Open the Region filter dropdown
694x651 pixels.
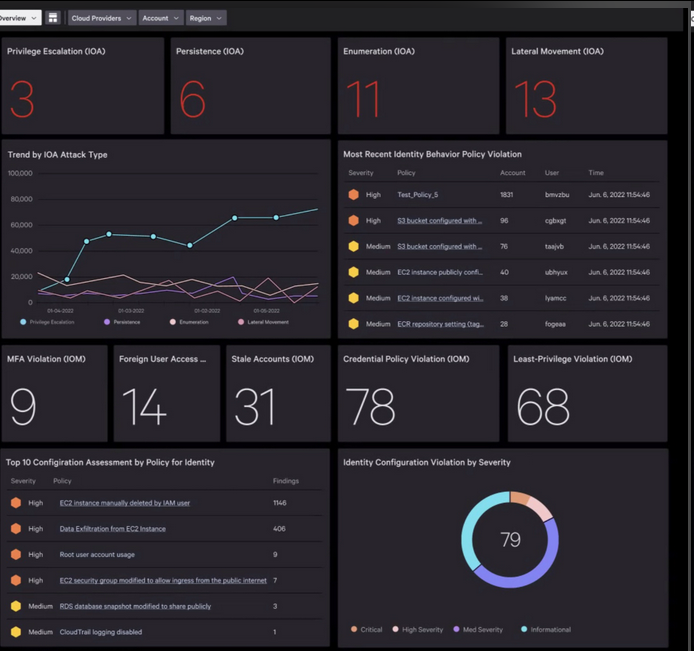point(205,18)
